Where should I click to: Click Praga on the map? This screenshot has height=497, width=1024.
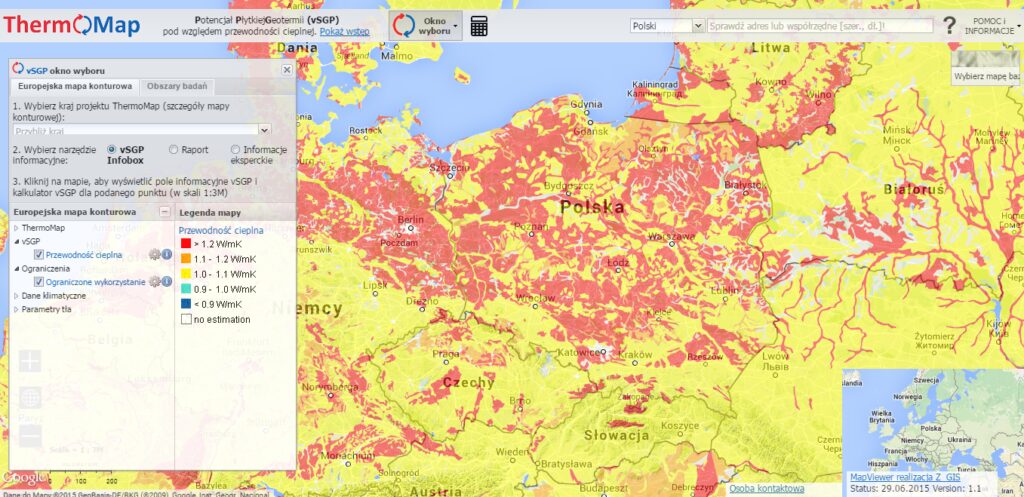[446, 355]
